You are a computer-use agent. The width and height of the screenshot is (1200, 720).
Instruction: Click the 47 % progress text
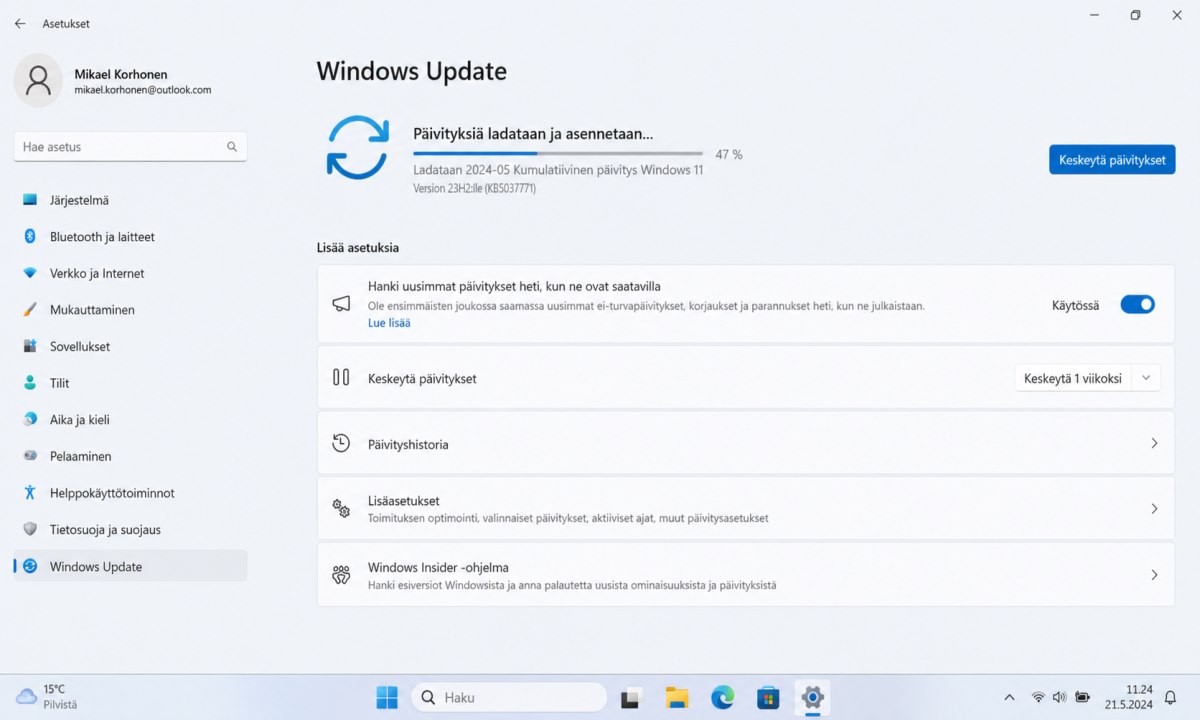pyautogui.click(x=729, y=155)
